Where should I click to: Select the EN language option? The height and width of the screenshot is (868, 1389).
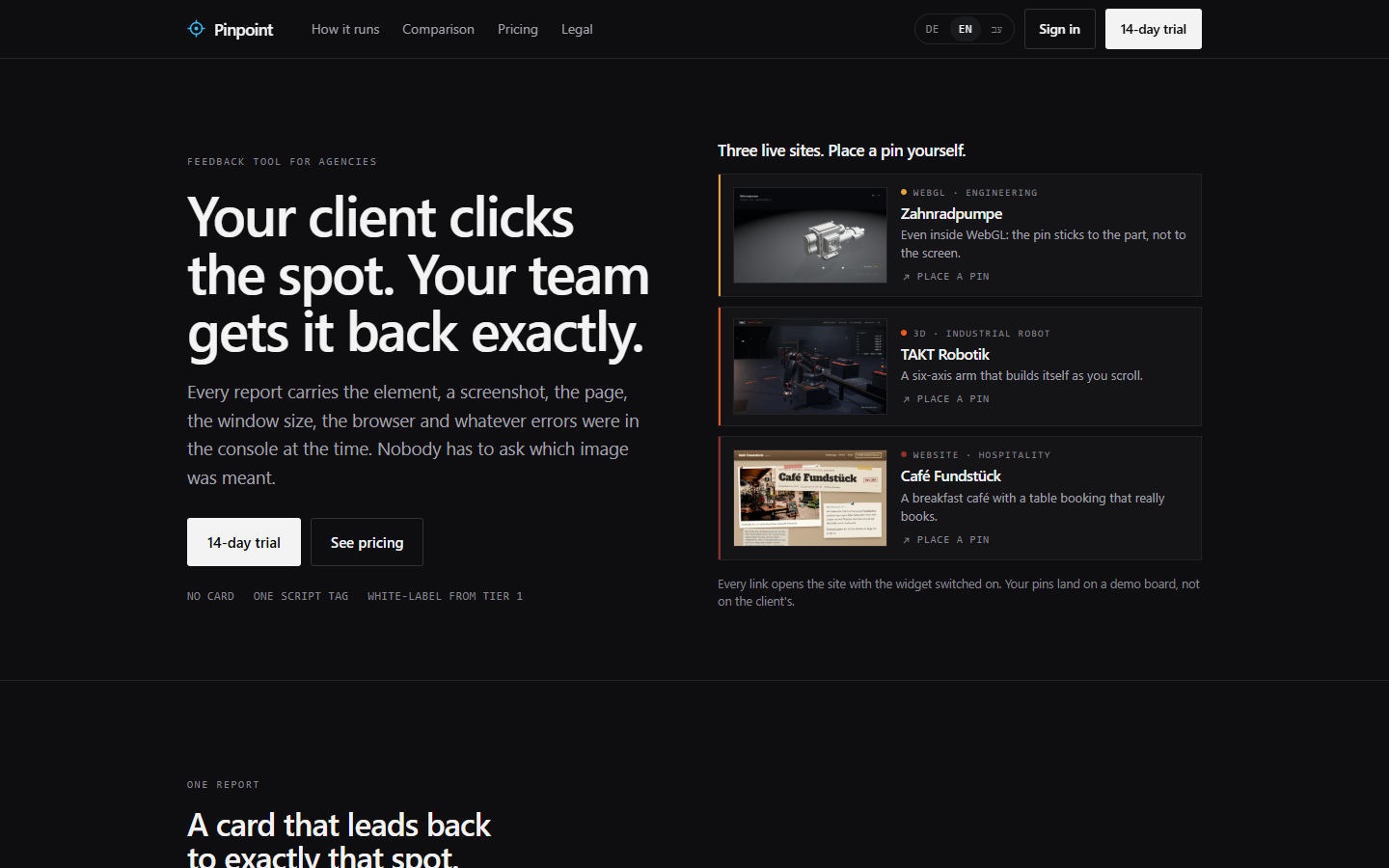[966, 29]
